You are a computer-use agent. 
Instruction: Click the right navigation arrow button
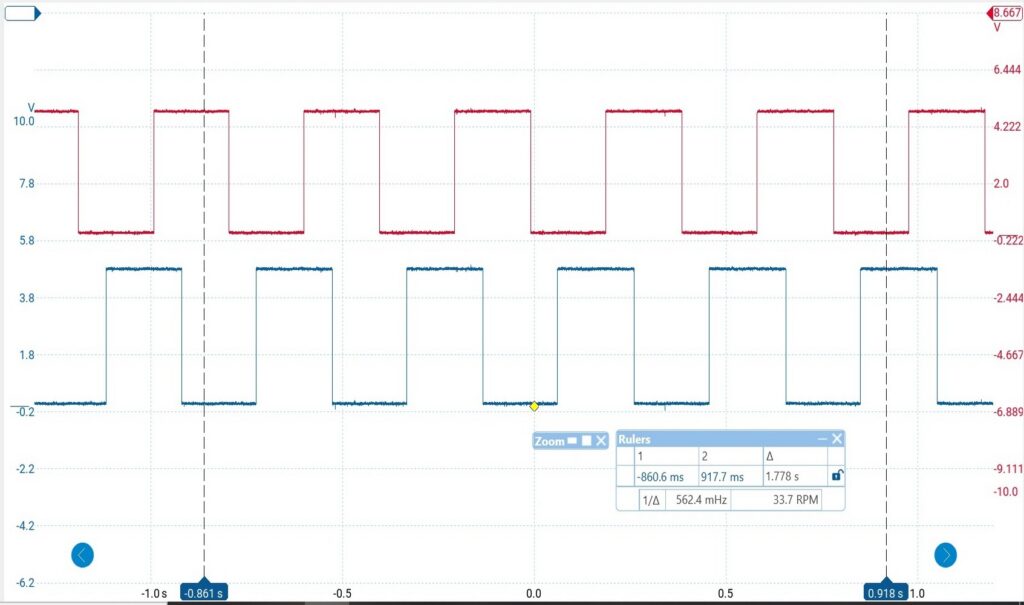coord(945,555)
